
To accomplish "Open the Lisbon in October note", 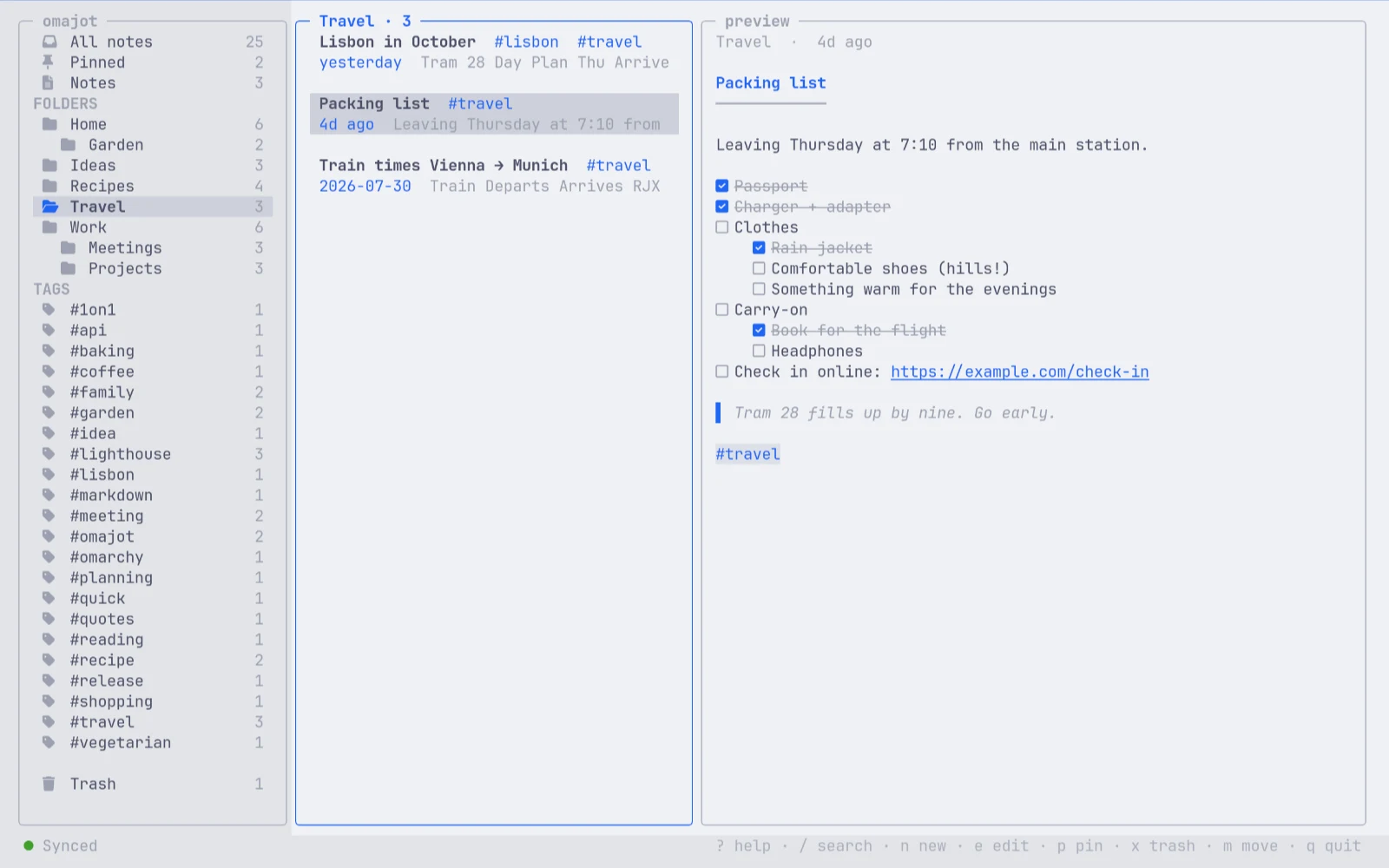I will (494, 52).
